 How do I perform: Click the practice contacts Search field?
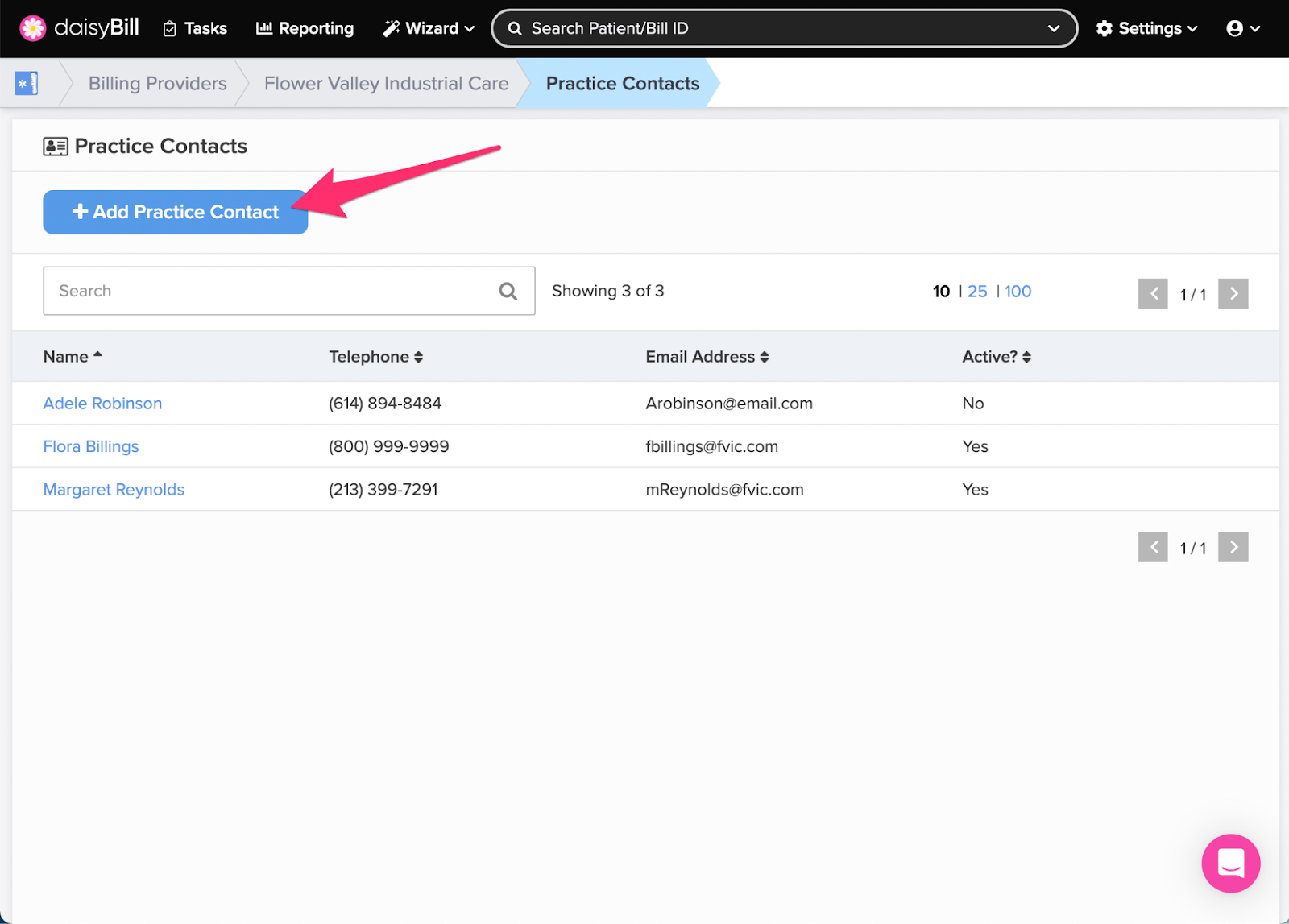pyautogui.click(x=270, y=291)
